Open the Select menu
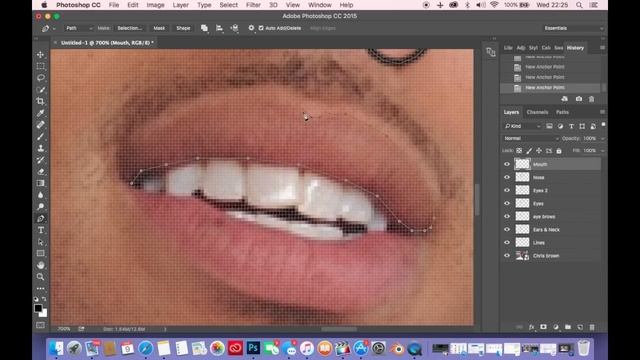The height and width of the screenshot is (360, 640). click(229, 5)
